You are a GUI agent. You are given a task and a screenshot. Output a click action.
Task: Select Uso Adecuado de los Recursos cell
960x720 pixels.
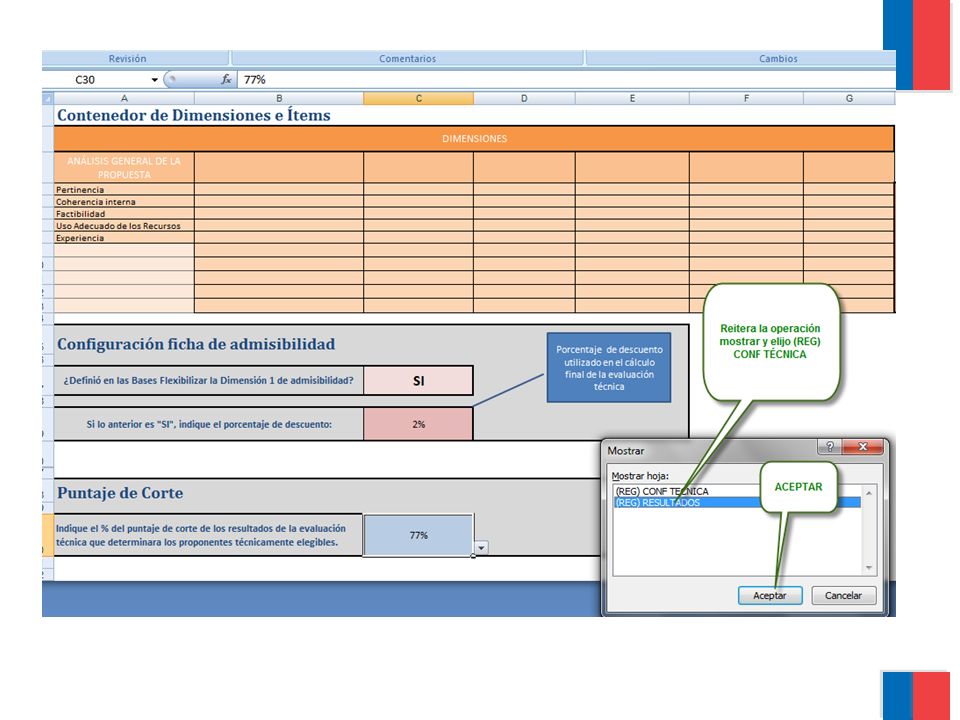click(x=124, y=226)
